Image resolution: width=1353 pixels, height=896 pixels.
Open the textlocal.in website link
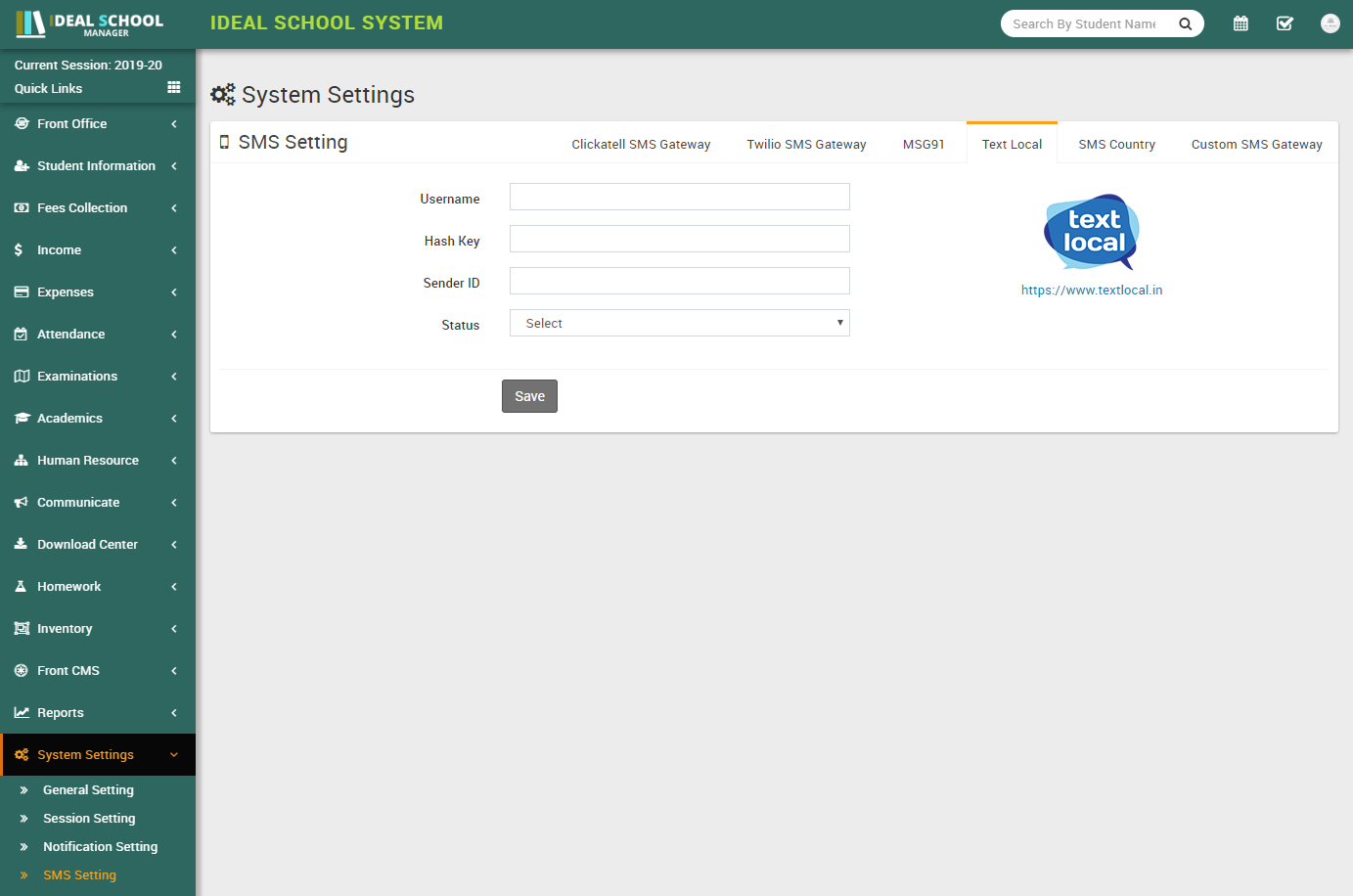coord(1092,290)
